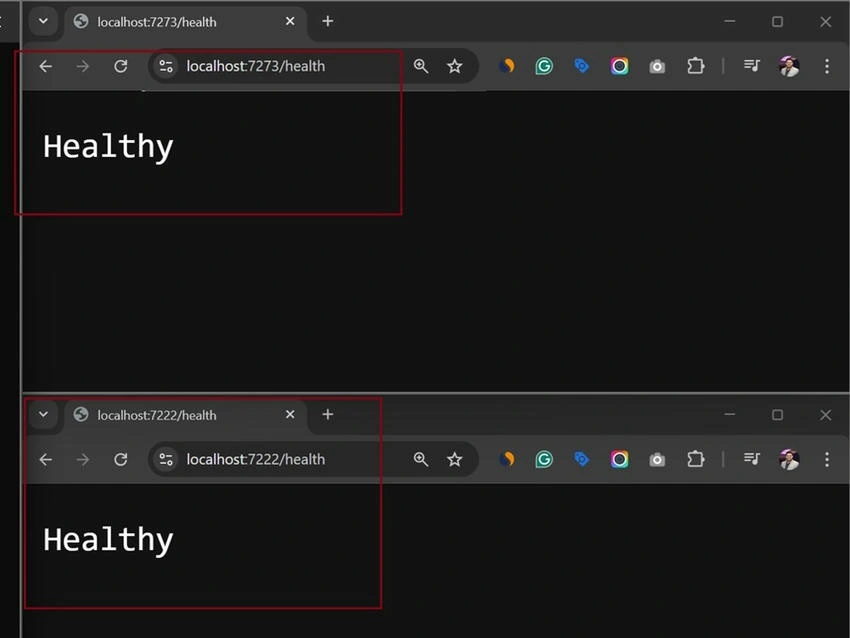Click the zoom icon in the localhost:7273 address bar
This screenshot has height=638, width=850.
pos(421,66)
